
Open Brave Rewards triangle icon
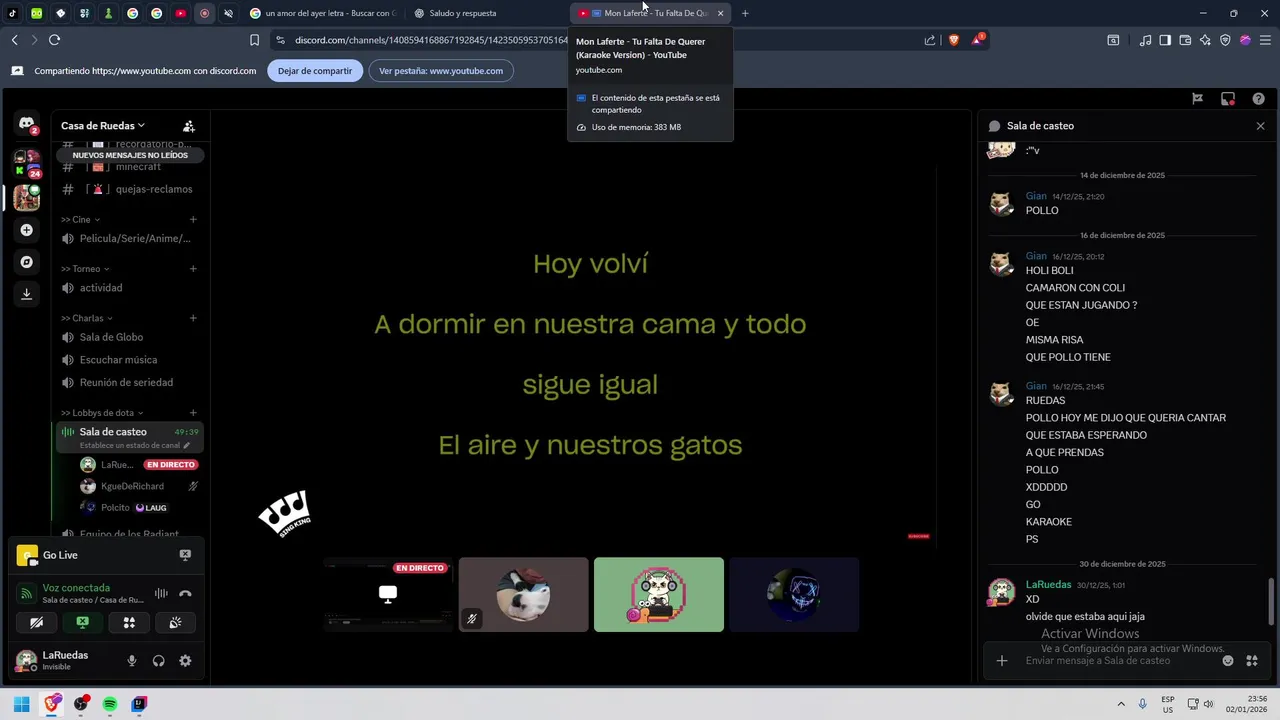pyautogui.click(x=979, y=40)
